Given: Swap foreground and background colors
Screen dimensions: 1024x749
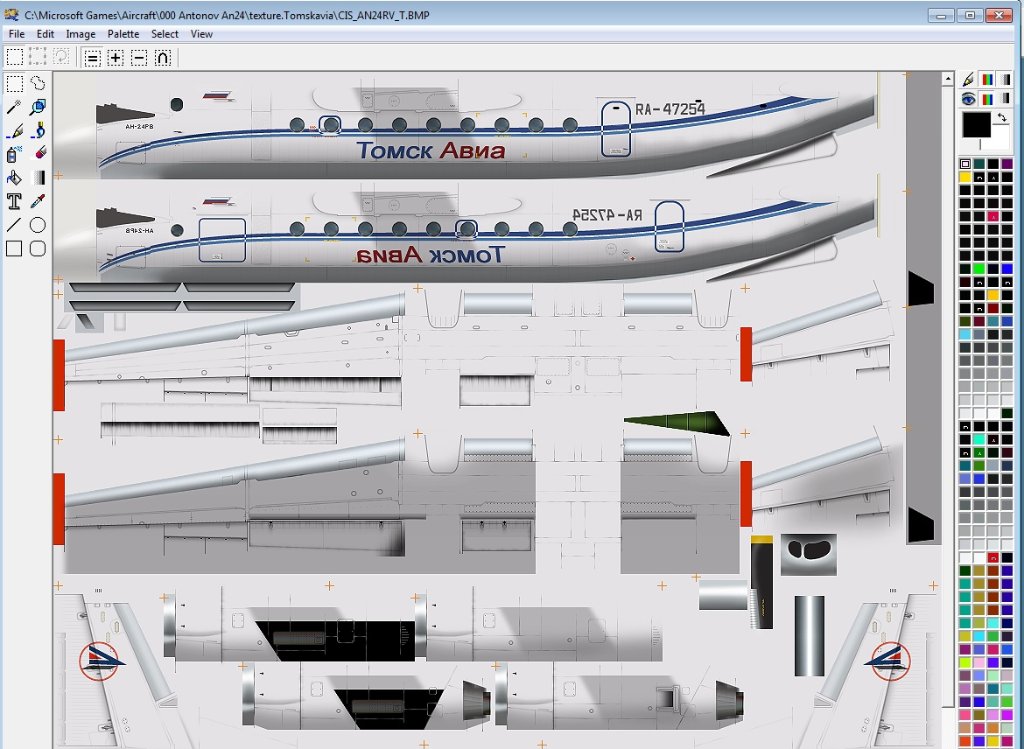Looking at the screenshot, I should pos(1001,118).
